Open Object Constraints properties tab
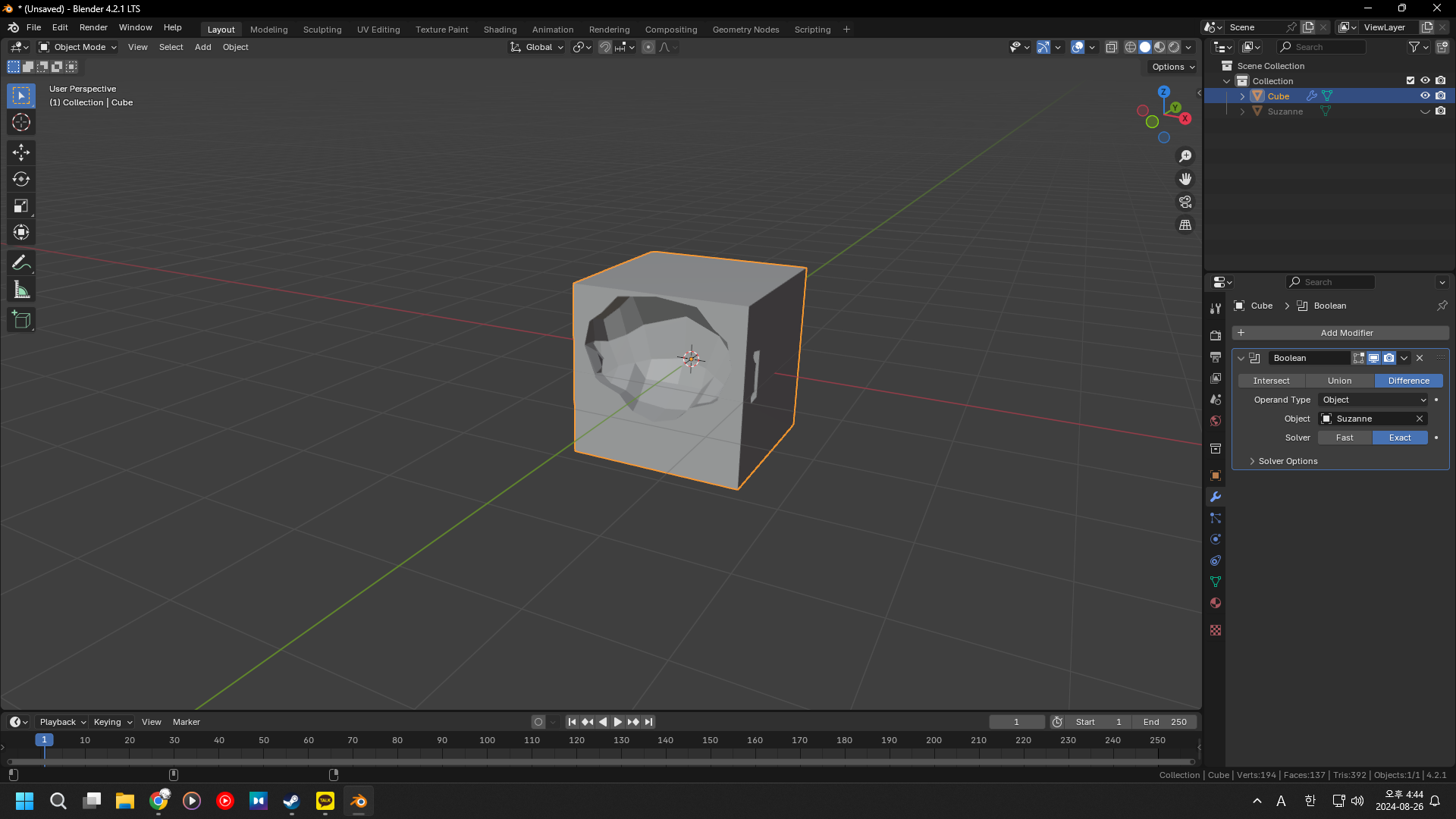 pyautogui.click(x=1216, y=560)
